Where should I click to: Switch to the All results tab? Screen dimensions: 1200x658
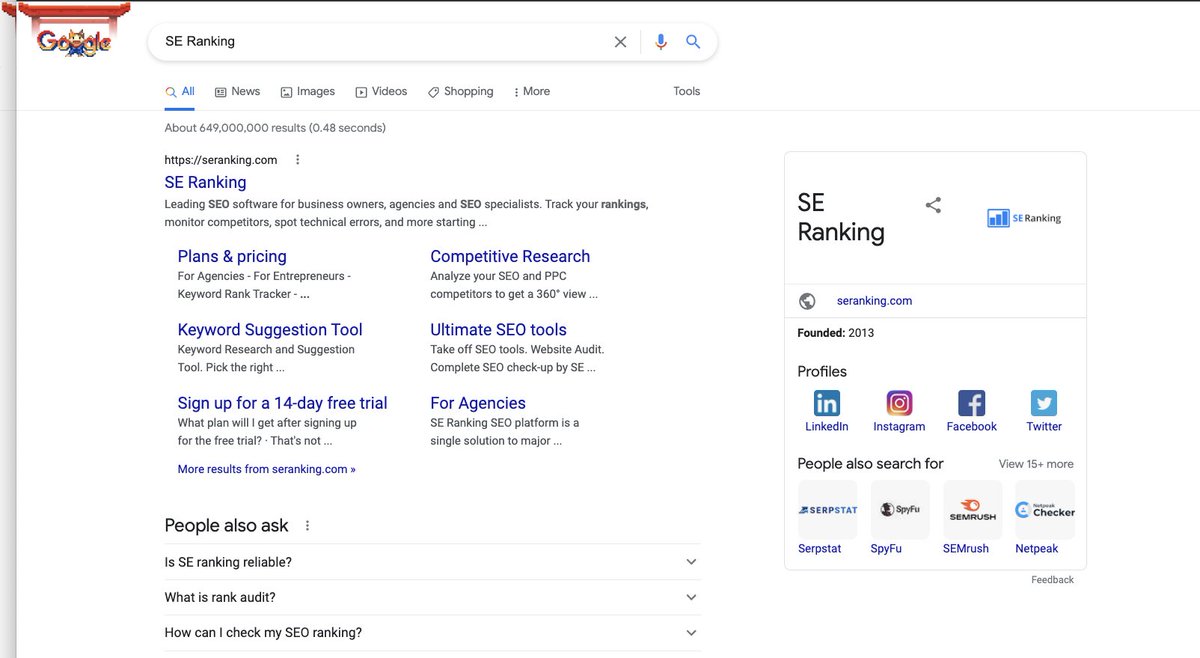point(180,91)
